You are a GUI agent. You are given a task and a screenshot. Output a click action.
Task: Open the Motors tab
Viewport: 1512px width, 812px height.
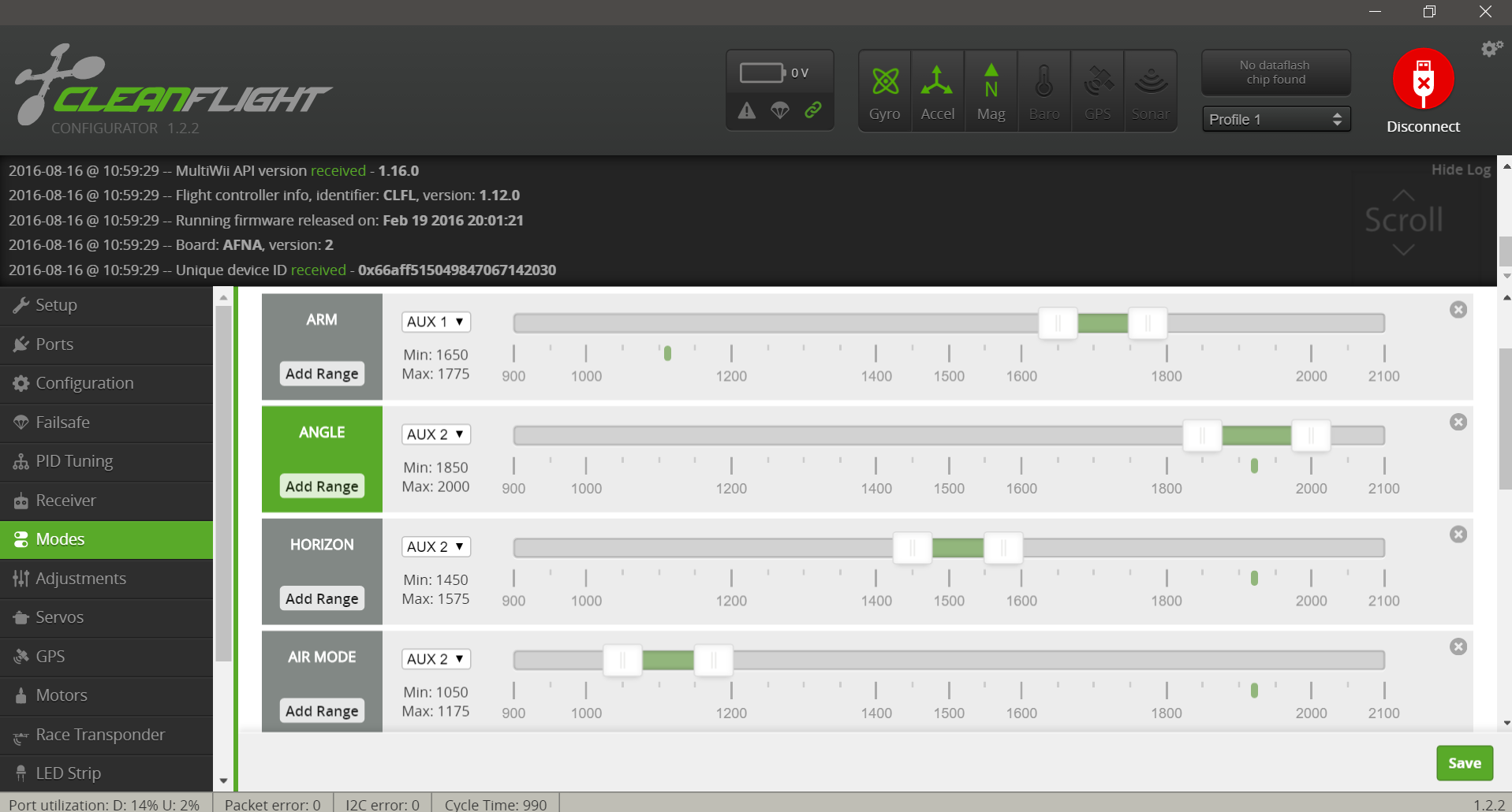tap(106, 695)
